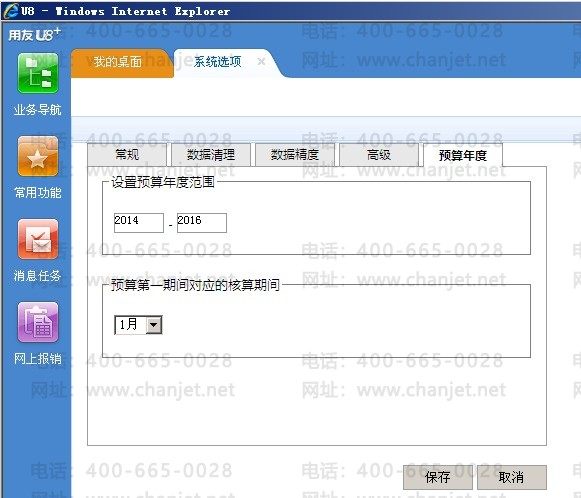Click the 保存 button

click(438, 477)
